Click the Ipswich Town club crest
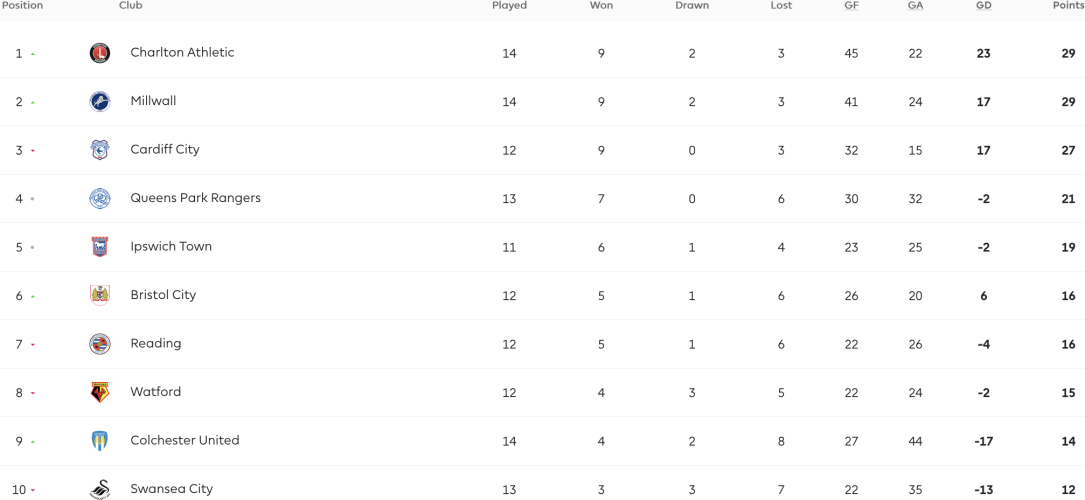 point(100,247)
